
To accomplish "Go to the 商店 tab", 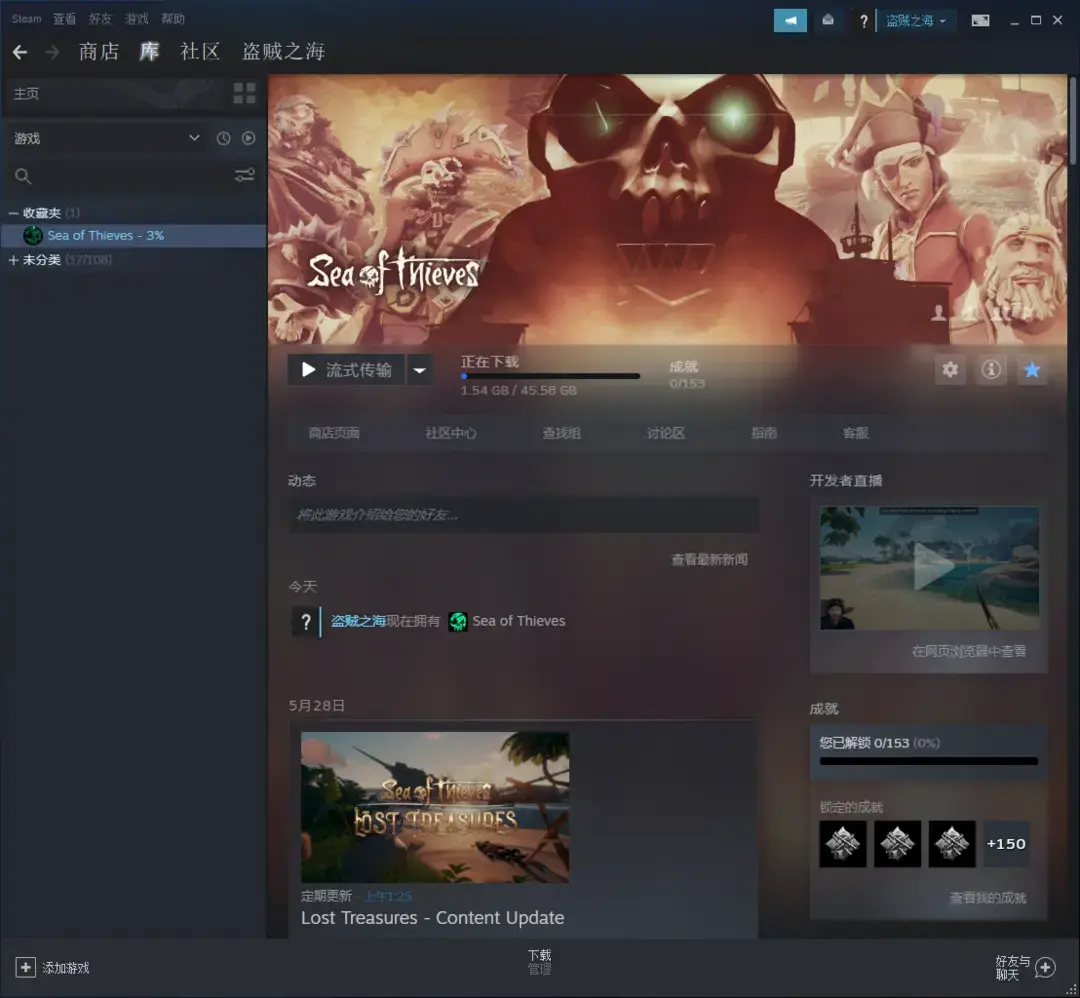I will (99, 52).
